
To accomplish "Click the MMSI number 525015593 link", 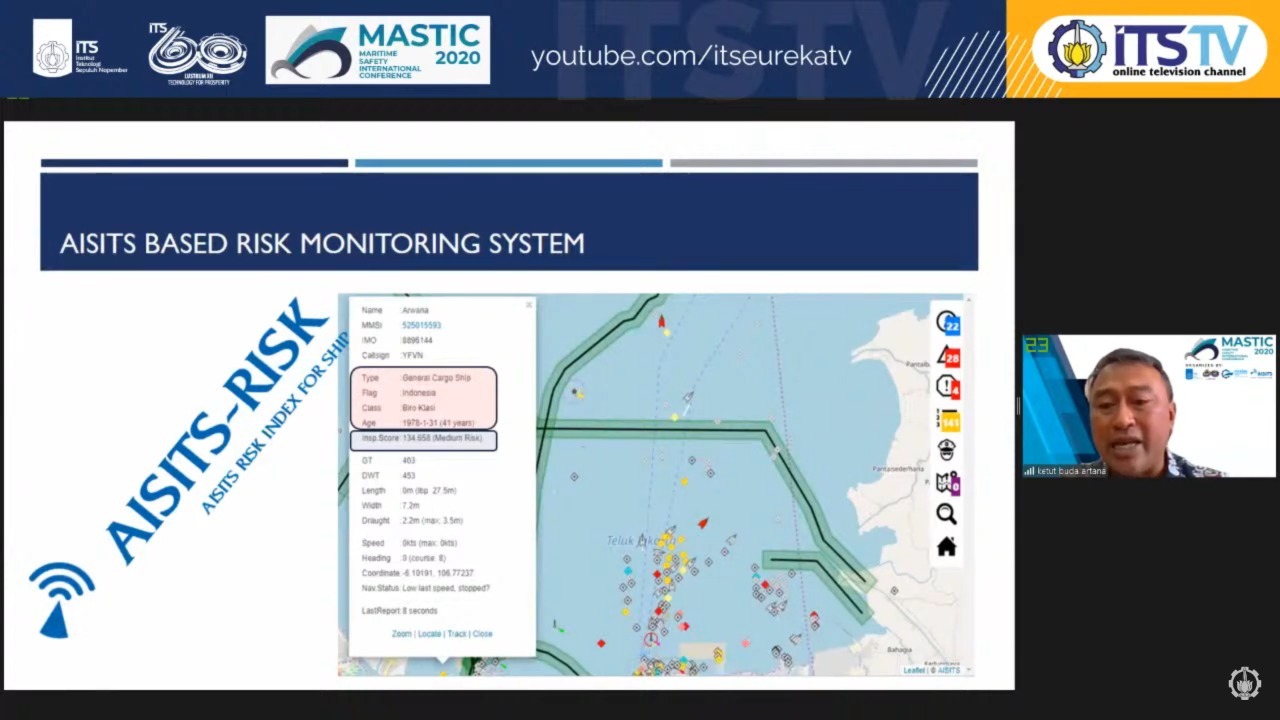I will [x=421, y=325].
